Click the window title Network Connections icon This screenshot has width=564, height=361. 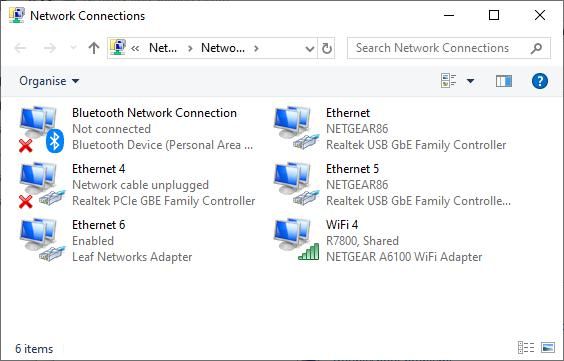(x=17, y=15)
